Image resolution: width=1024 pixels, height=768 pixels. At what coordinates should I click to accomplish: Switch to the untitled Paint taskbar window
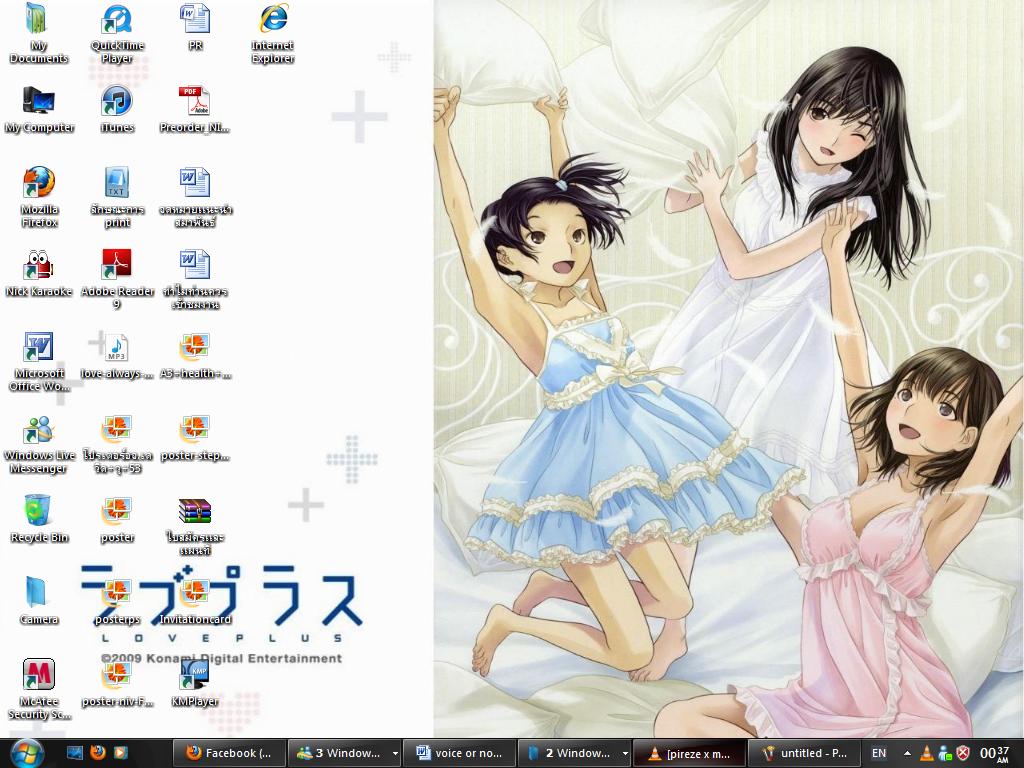point(804,753)
